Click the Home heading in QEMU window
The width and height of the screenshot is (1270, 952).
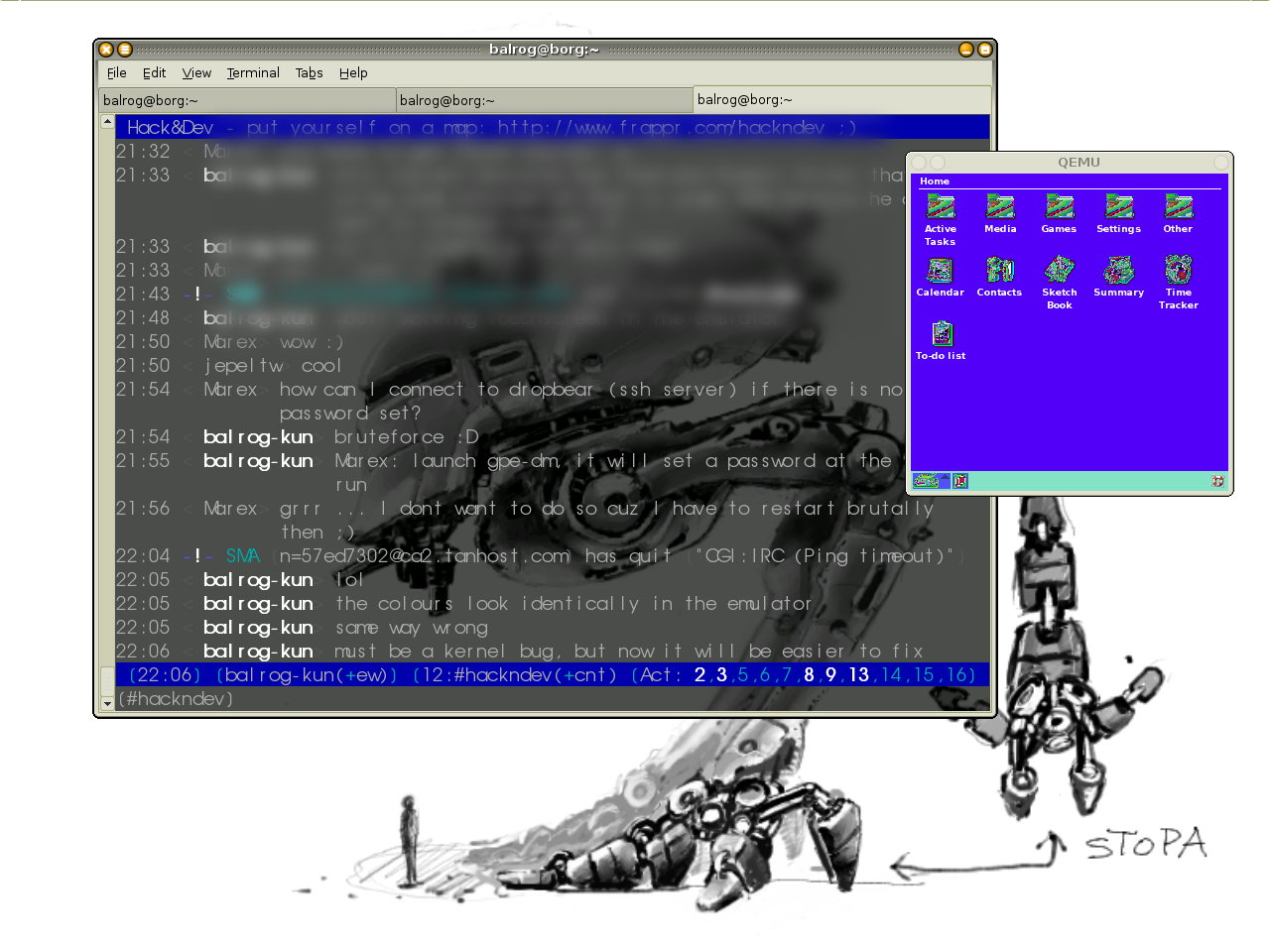point(935,181)
